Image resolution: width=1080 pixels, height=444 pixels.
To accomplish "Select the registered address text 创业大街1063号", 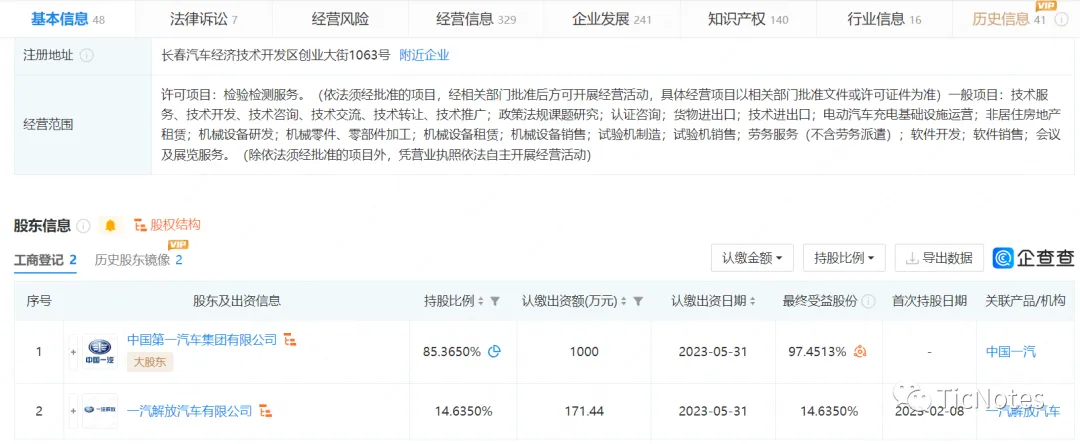I will tap(346, 56).
